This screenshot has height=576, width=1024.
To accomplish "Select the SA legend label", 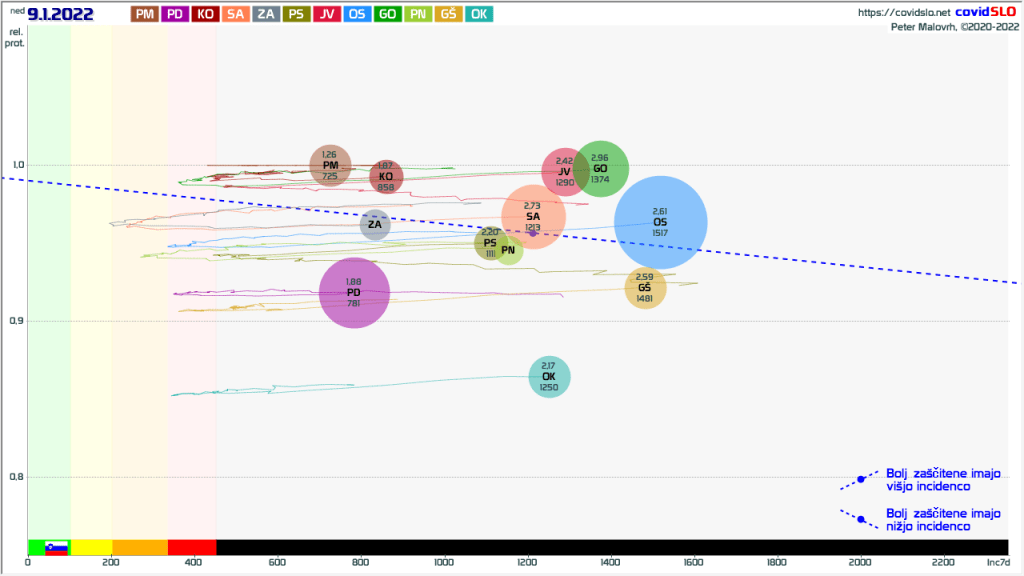I will [236, 14].
